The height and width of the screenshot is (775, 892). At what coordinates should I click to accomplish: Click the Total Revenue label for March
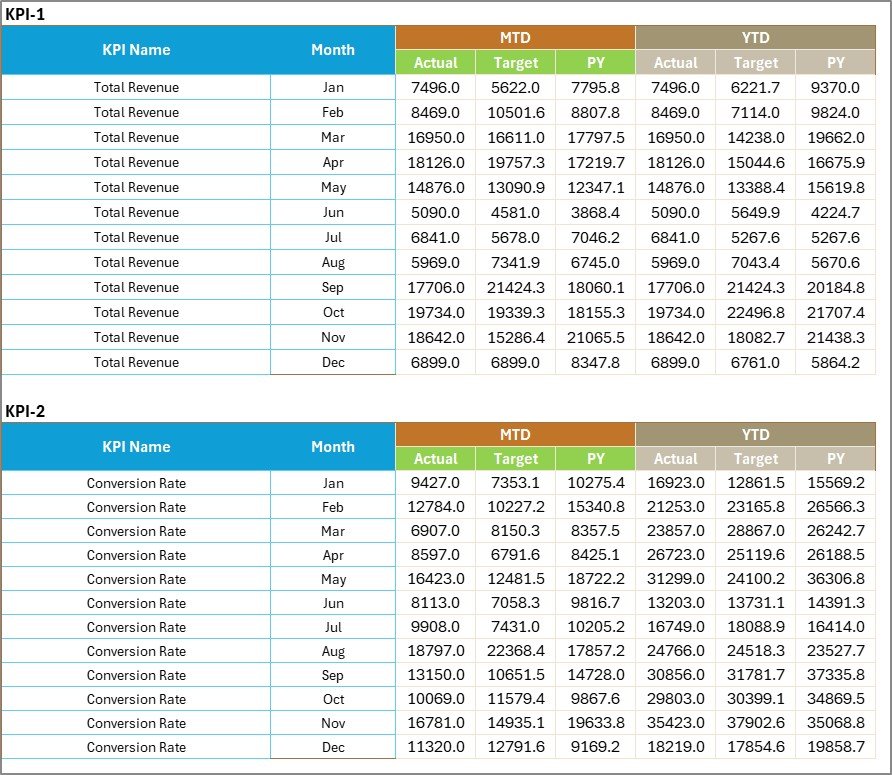click(136, 137)
